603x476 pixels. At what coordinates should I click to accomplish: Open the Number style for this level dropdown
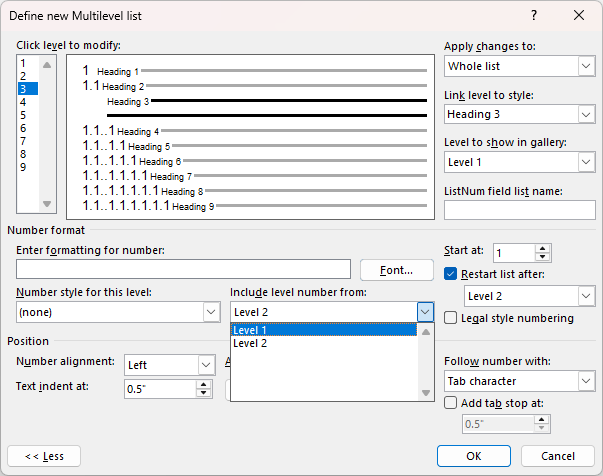211,312
